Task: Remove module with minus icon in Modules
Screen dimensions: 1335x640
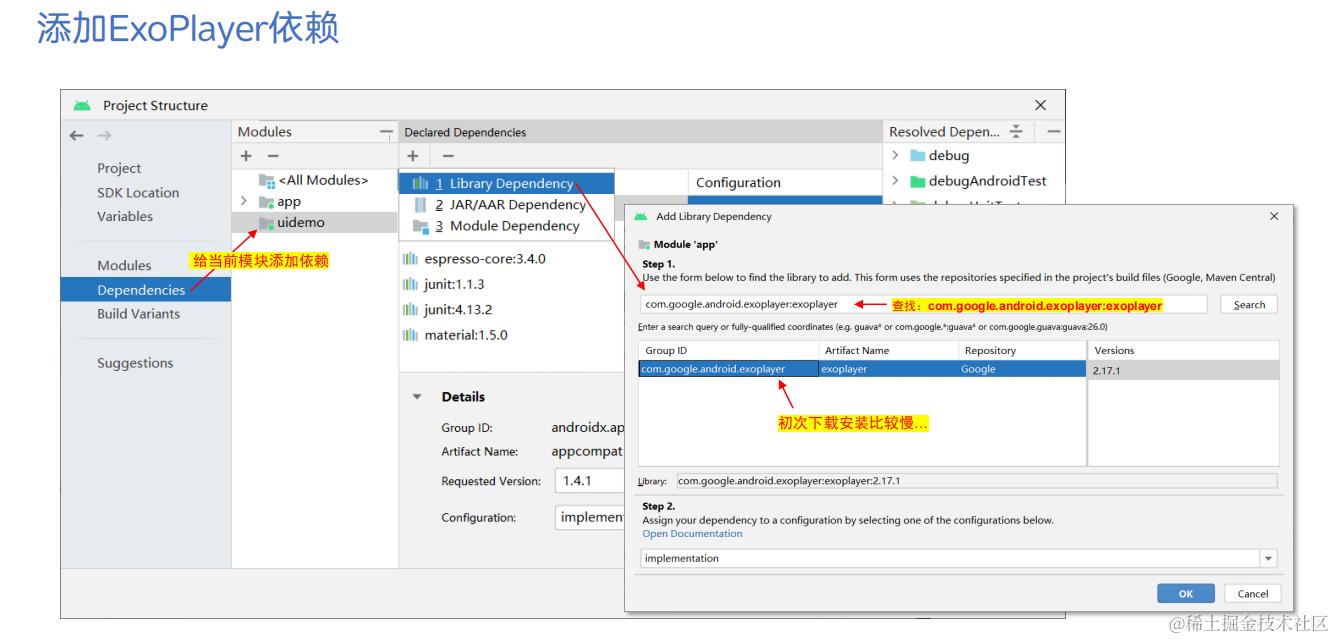Action: click(x=272, y=156)
